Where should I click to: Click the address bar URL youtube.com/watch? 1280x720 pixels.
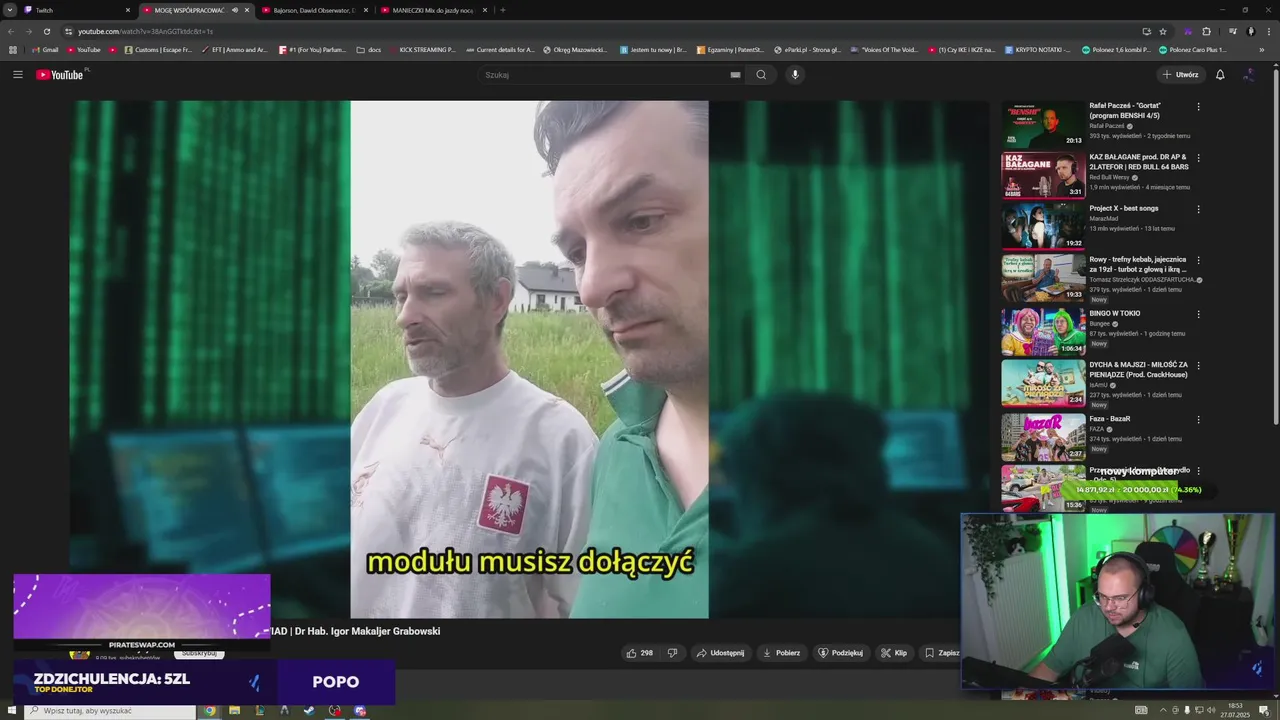[x=145, y=31]
